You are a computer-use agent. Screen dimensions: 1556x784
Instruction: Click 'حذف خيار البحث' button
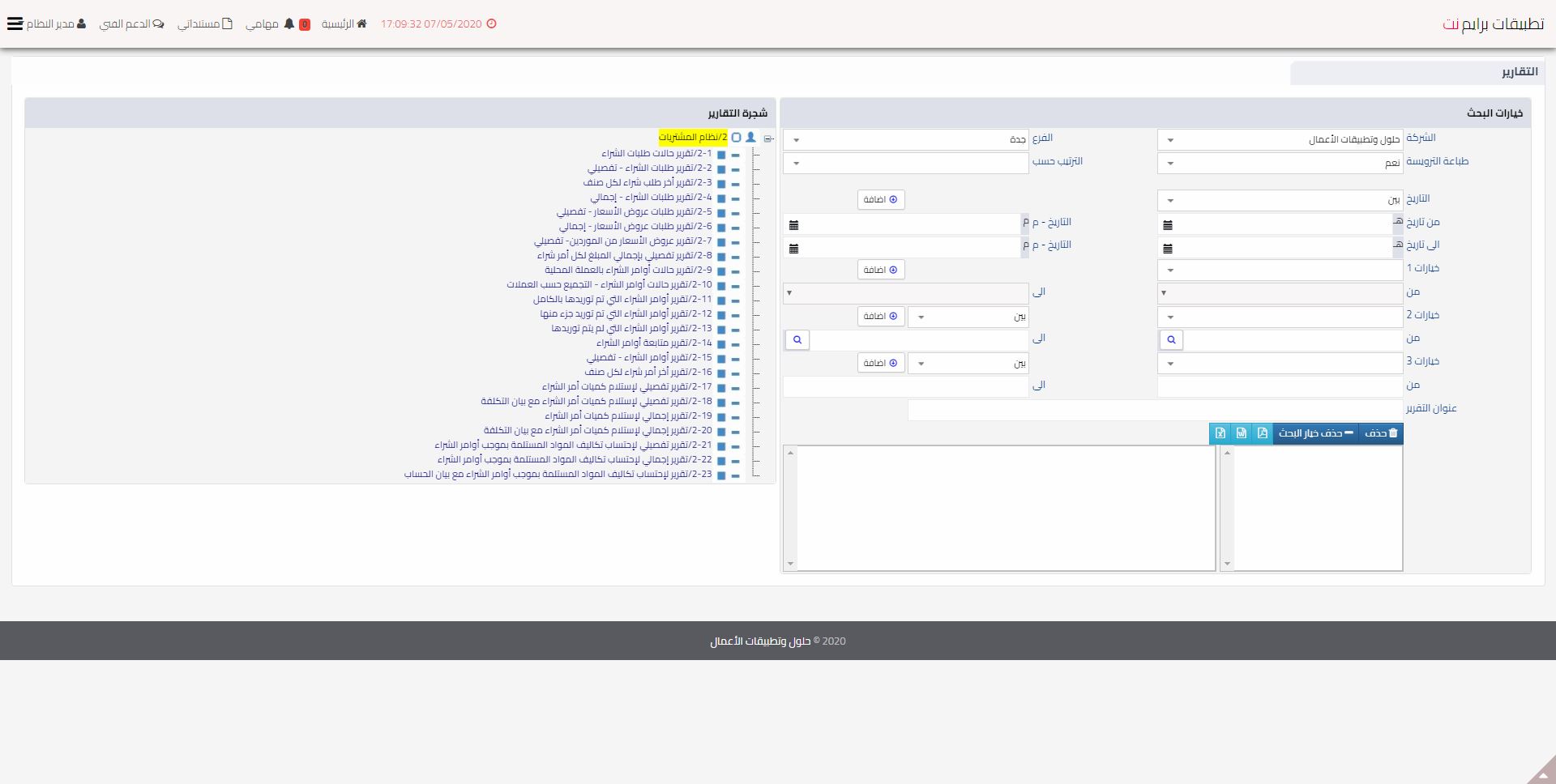[1315, 433]
